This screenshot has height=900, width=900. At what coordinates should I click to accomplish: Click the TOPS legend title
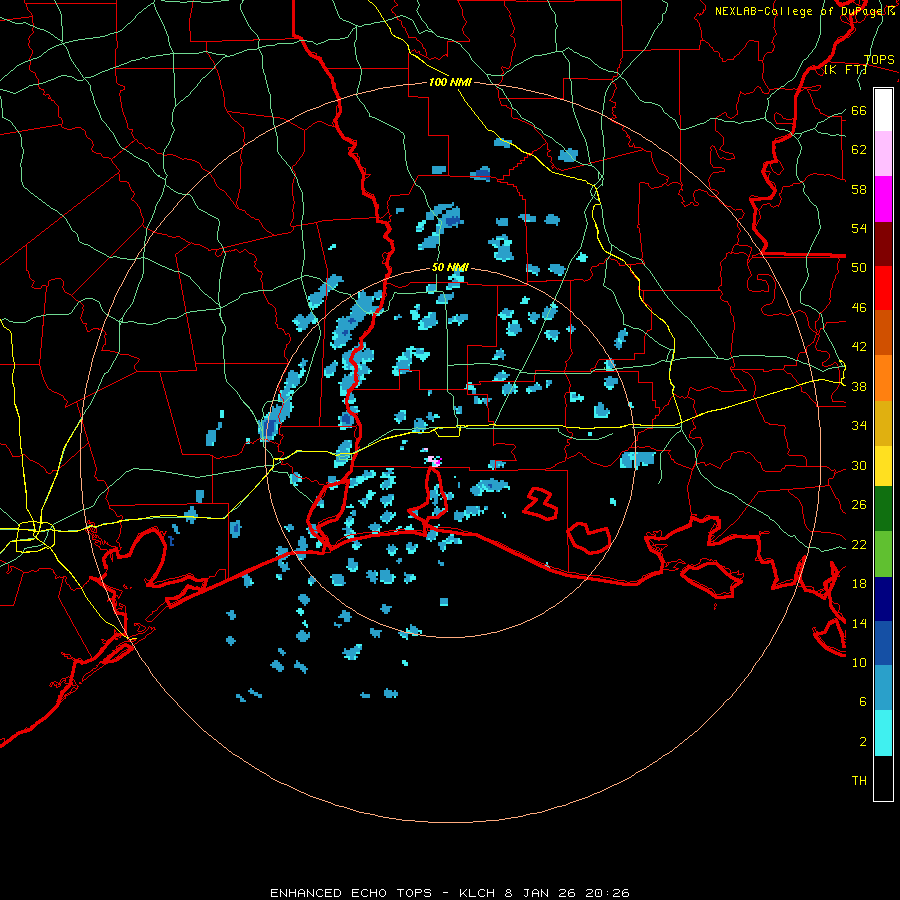click(x=879, y=59)
